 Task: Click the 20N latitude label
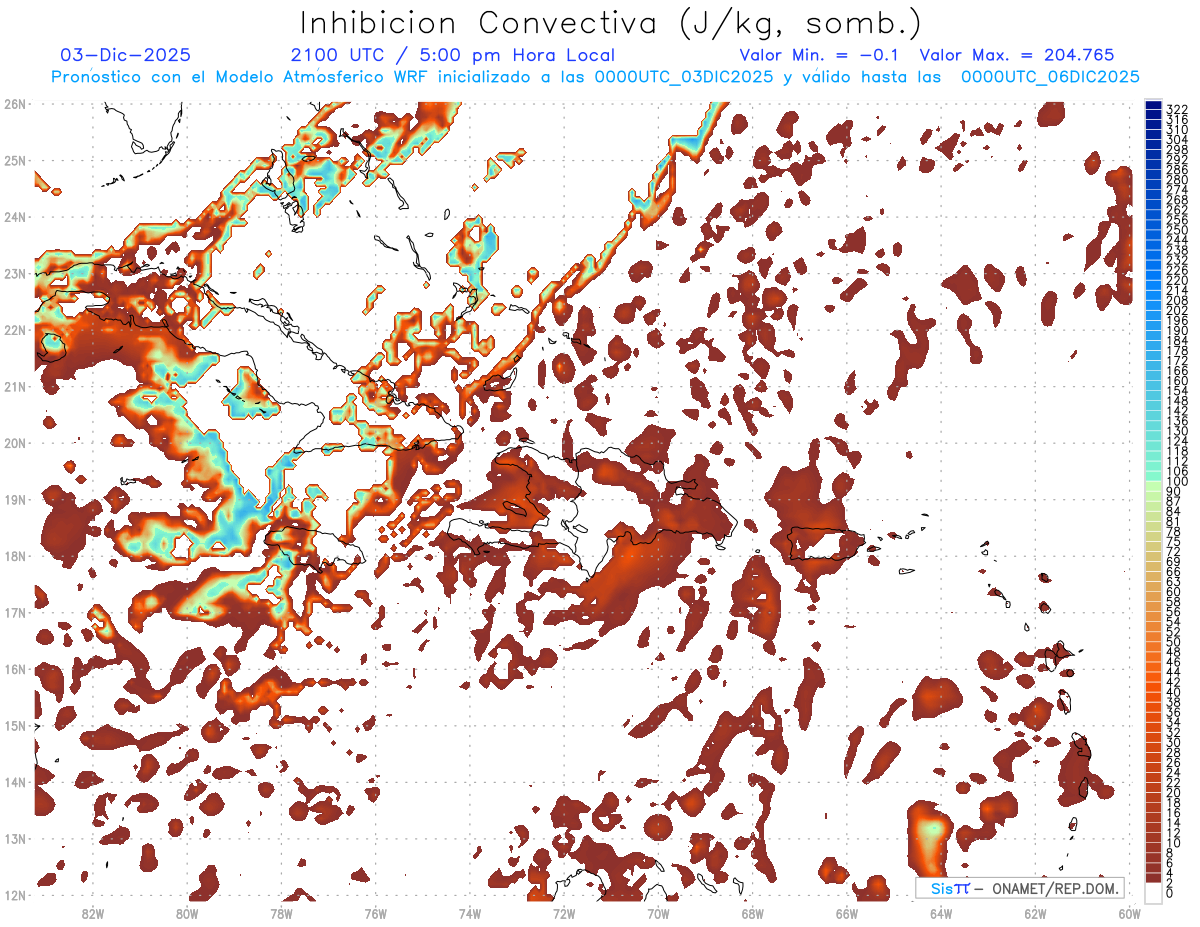point(15,443)
